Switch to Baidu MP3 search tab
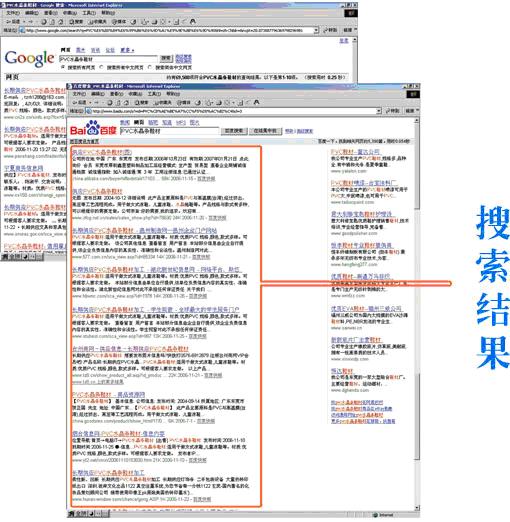The width and height of the screenshot is (510, 522). click(x=181, y=123)
